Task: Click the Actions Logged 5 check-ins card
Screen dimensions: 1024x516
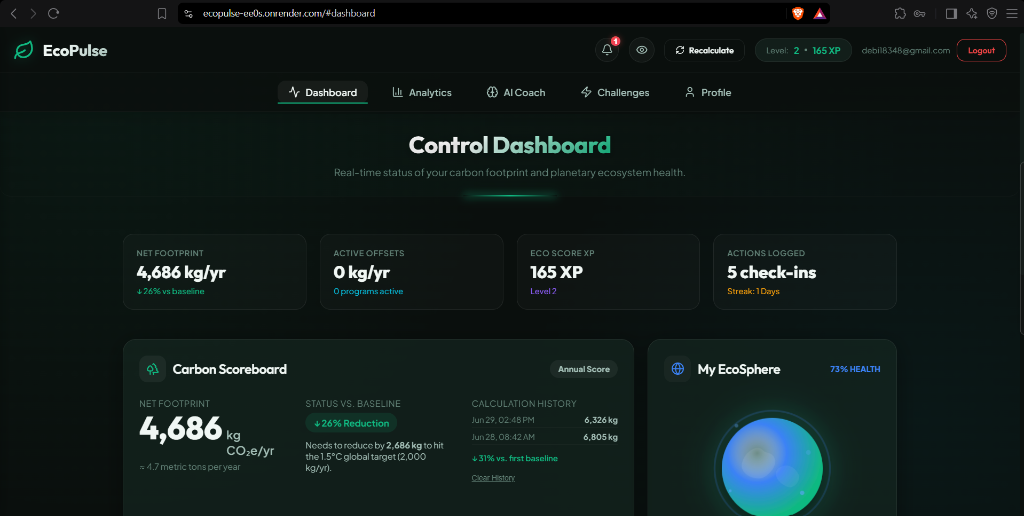Action: [x=805, y=272]
